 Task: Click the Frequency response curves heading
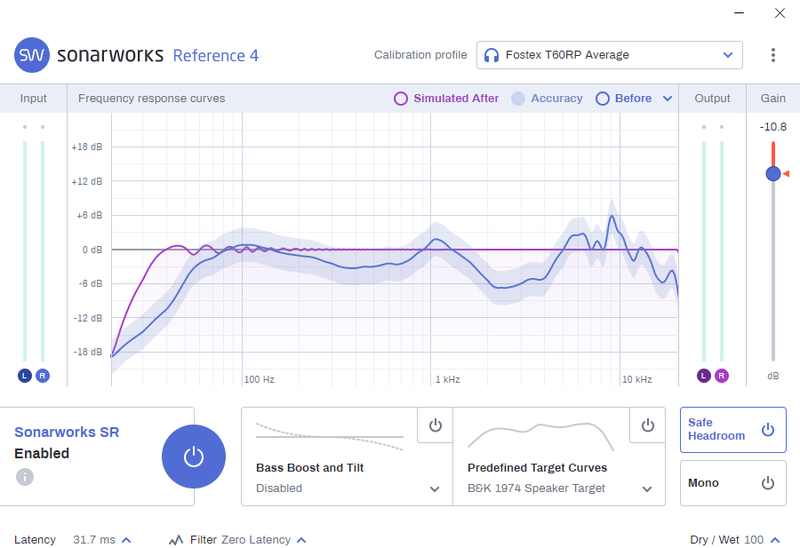click(152, 98)
